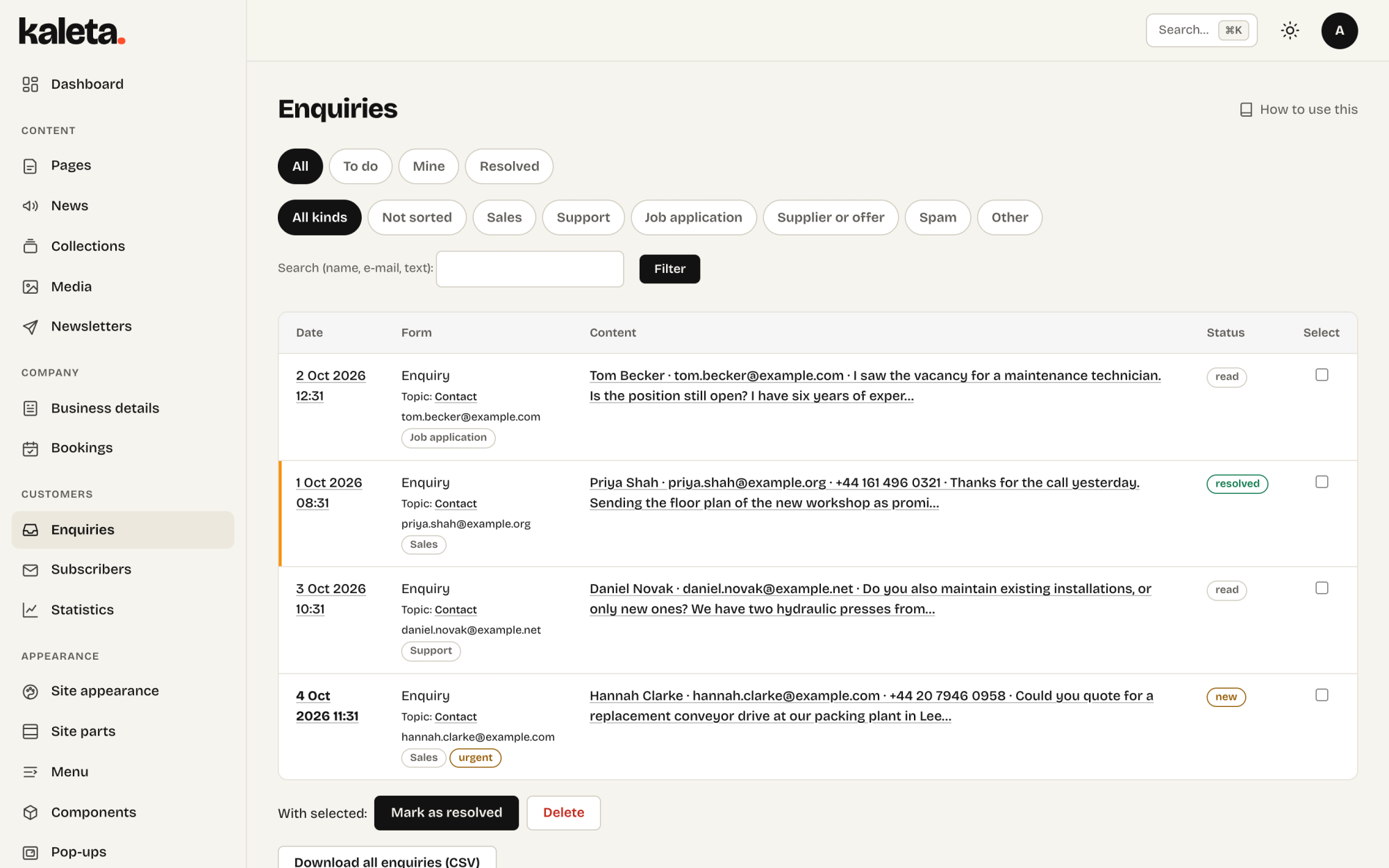The image size is (1389, 868).
Task: Click the Filter button
Action: [x=669, y=269]
